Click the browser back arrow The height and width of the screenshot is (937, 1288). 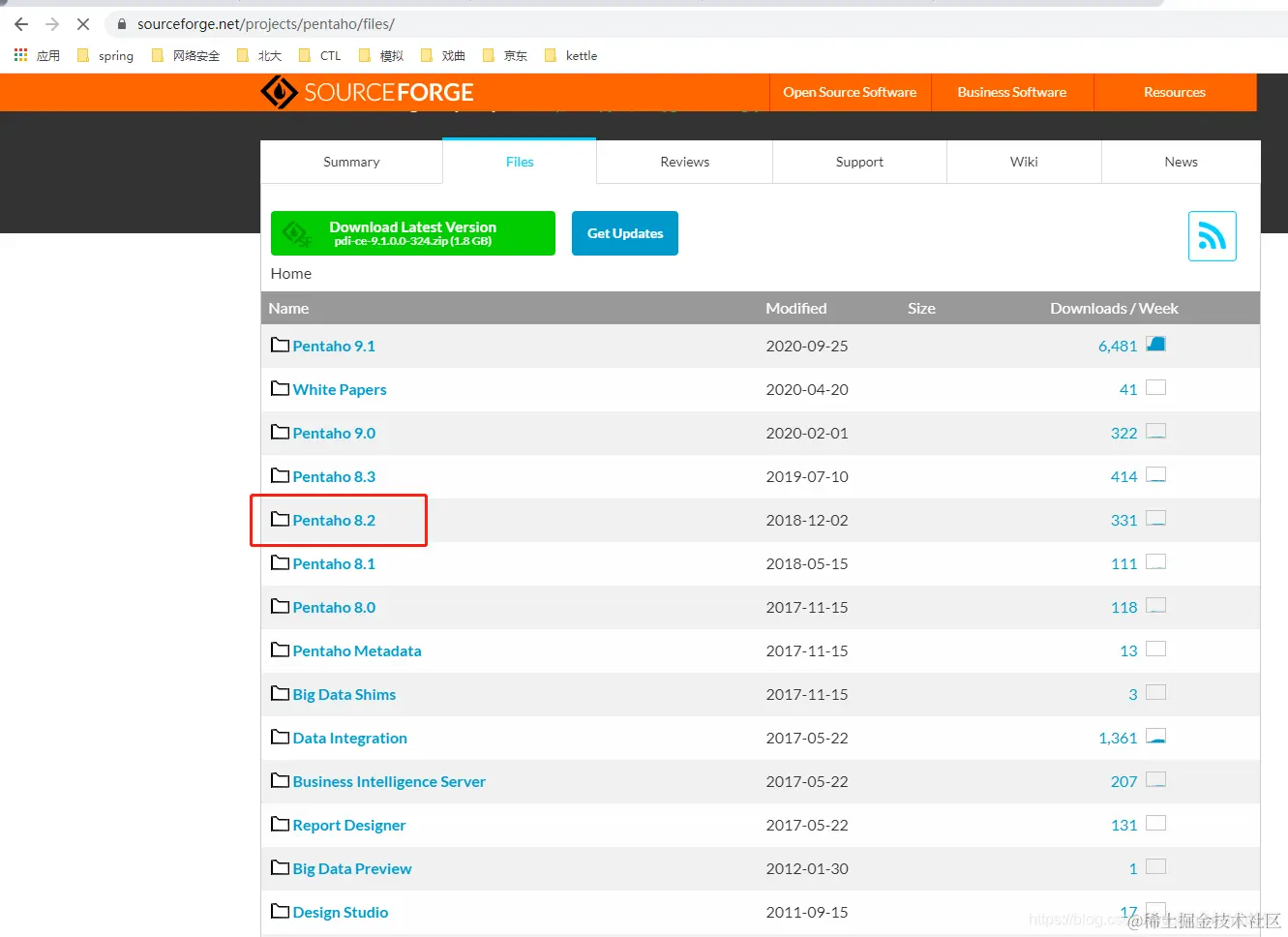tap(21, 24)
